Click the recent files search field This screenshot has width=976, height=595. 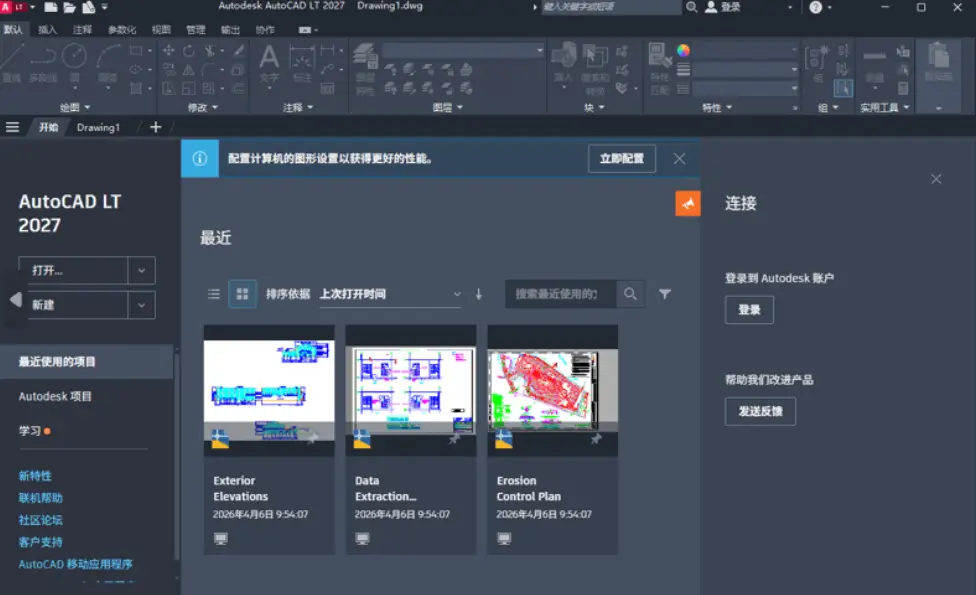click(x=561, y=294)
